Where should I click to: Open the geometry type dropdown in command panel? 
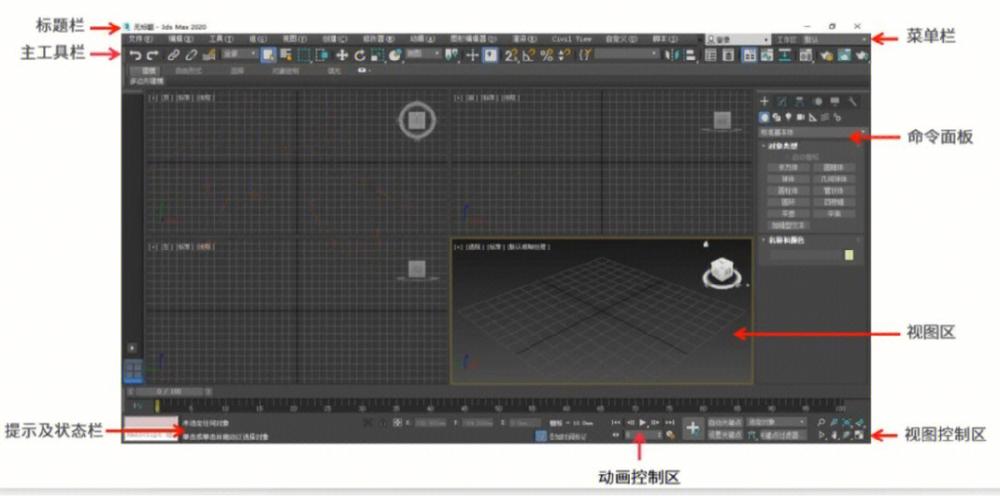click(812, 133)
